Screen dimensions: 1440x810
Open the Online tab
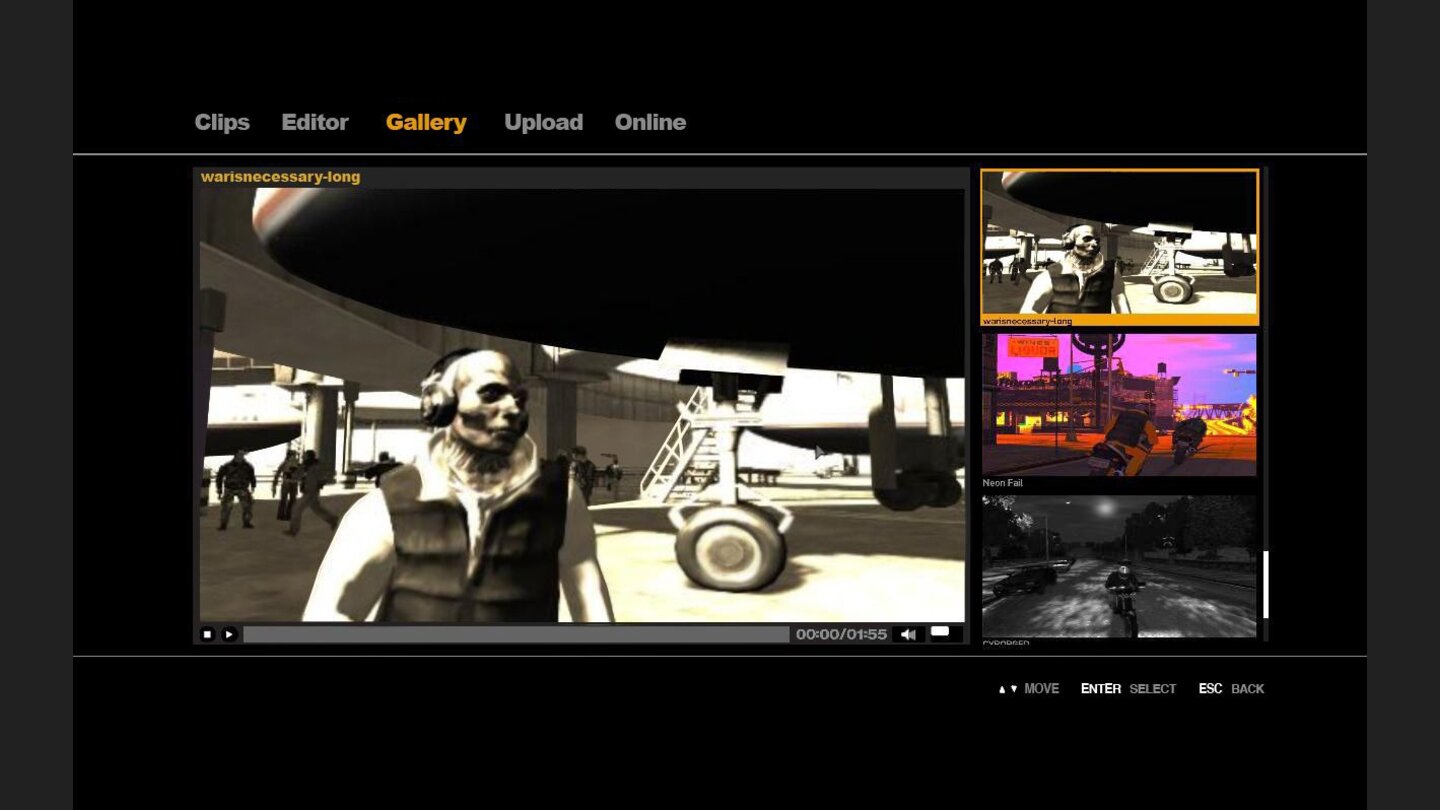coord(650,122)
